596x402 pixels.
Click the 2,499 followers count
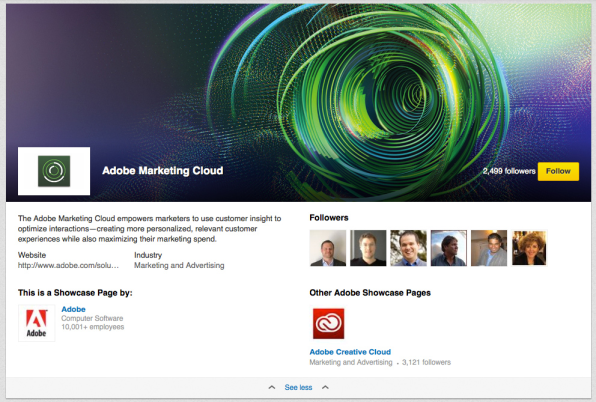509,171
